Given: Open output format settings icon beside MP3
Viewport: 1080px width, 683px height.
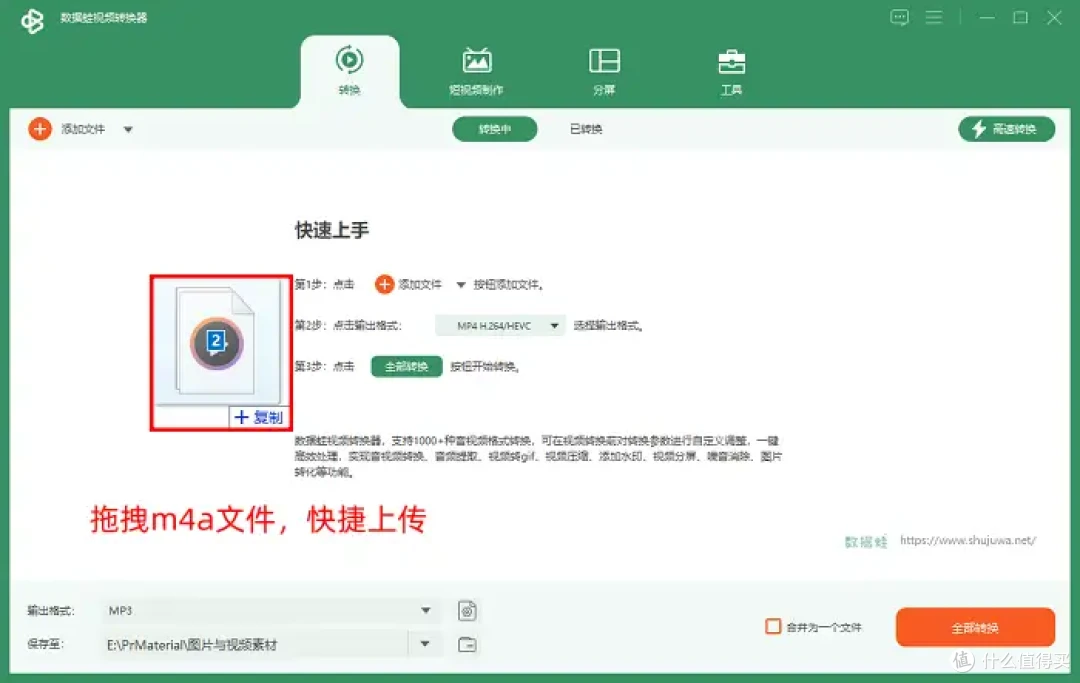Looking at the screenshot, I should click(x=467, y=611).
